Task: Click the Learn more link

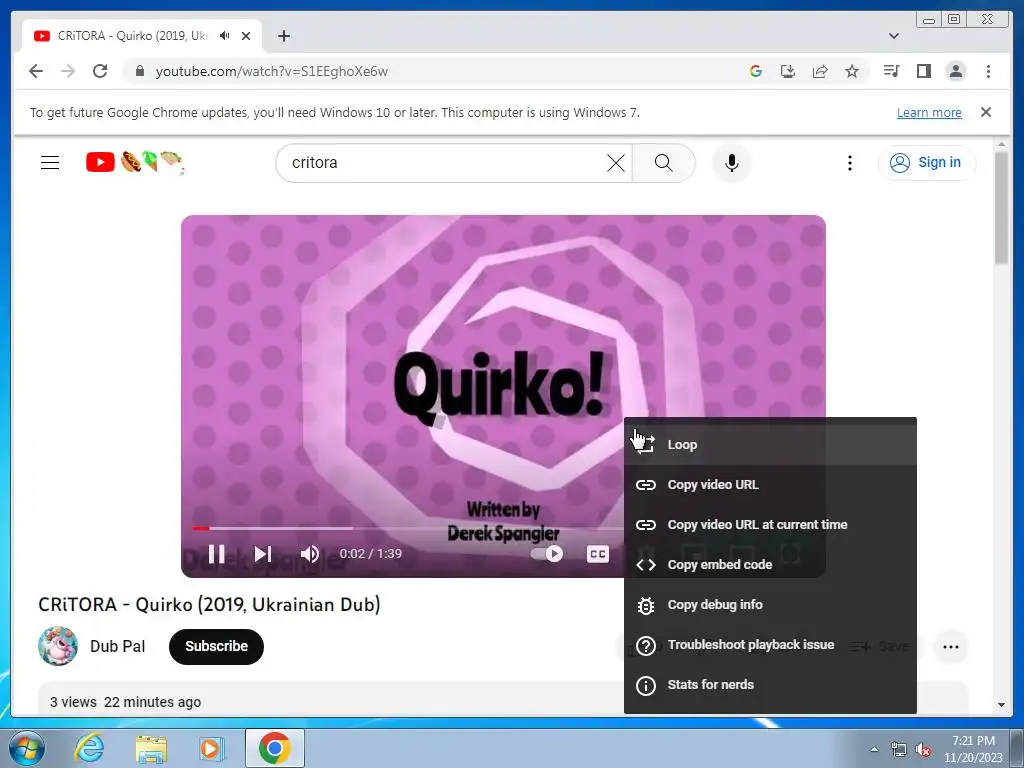Action: click(x=929, y=112)
